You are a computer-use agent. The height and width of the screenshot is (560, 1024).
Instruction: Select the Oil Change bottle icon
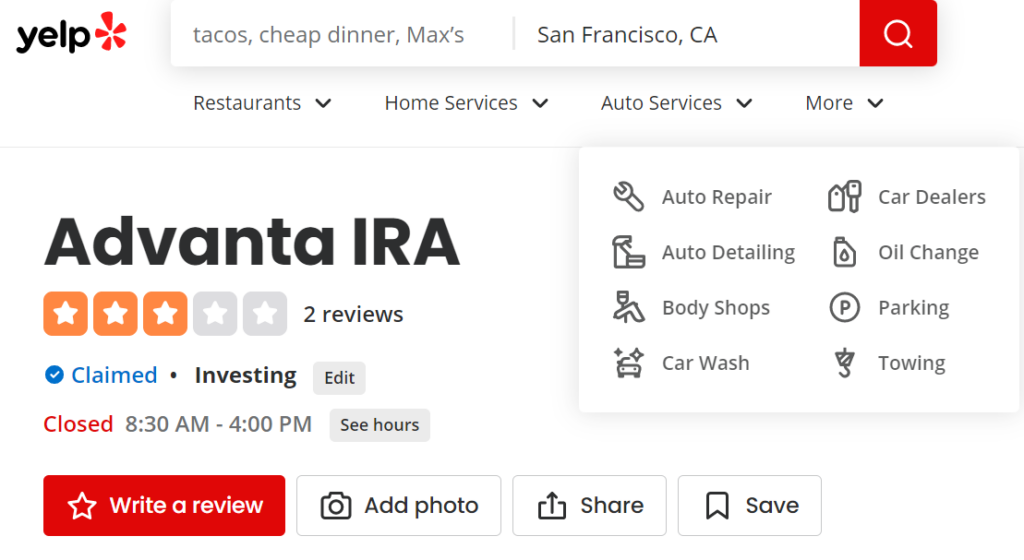pos(844,252)
